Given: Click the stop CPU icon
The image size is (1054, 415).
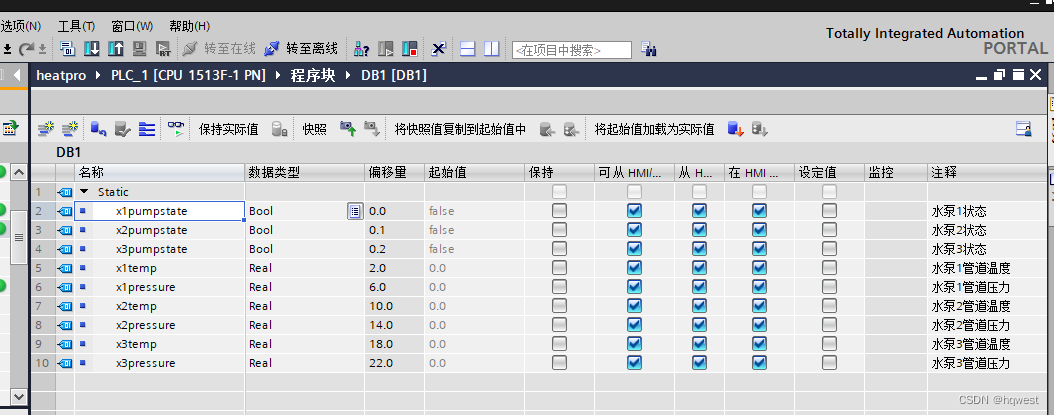Looking at the screenshot, I should [409, 48].
